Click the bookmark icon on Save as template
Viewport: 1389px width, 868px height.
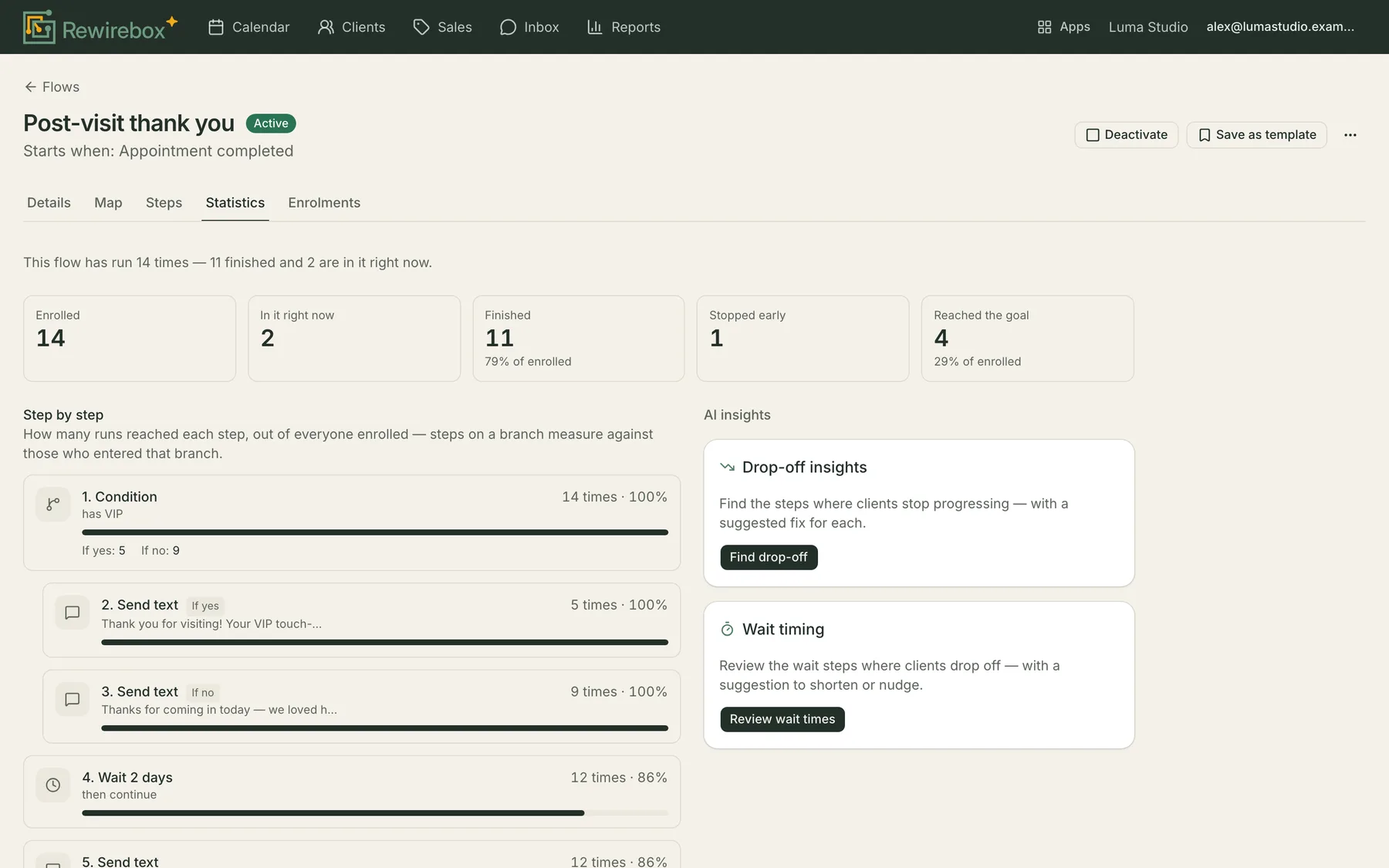coord(1204,135)
